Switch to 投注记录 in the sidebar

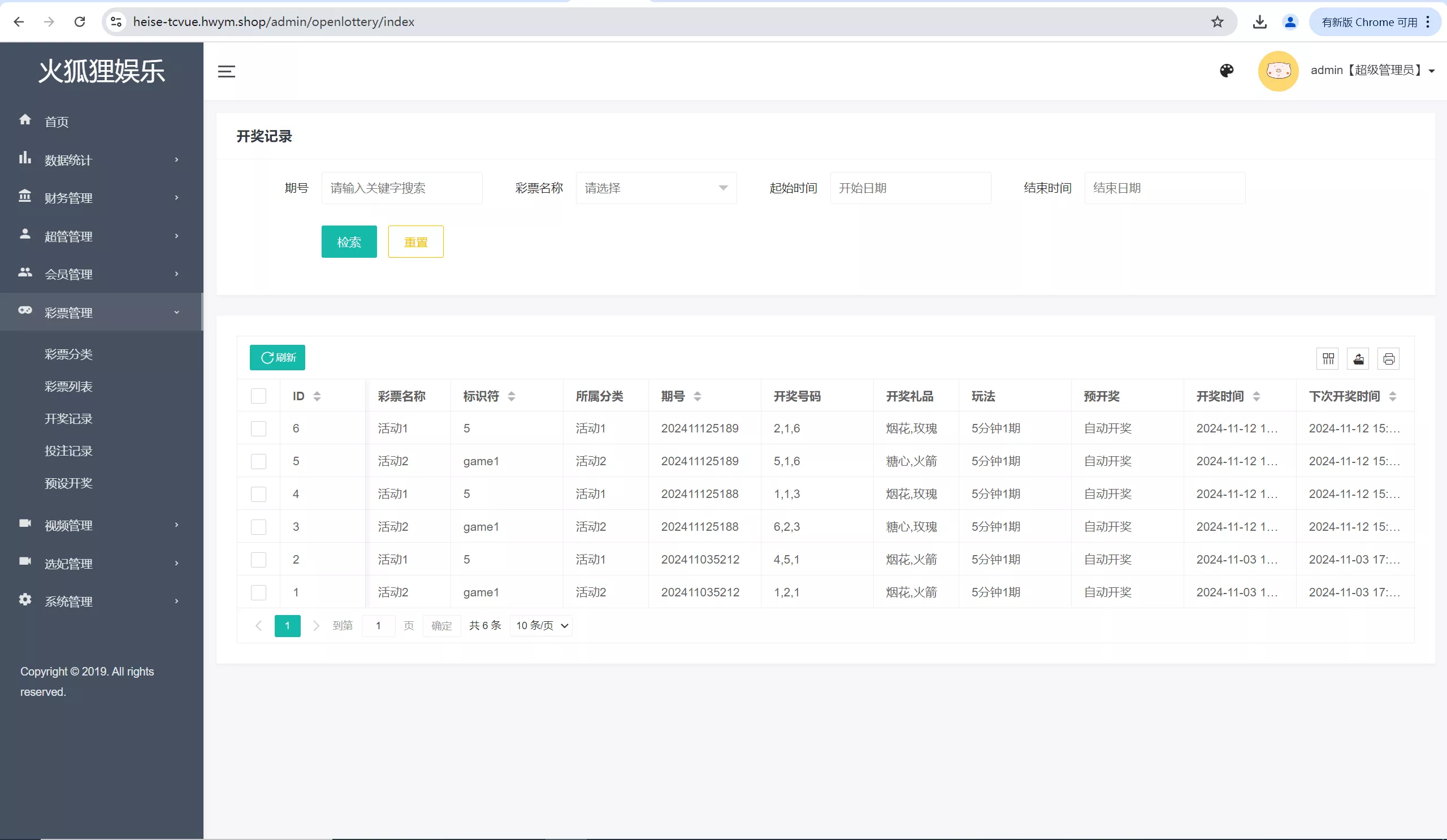68,451
